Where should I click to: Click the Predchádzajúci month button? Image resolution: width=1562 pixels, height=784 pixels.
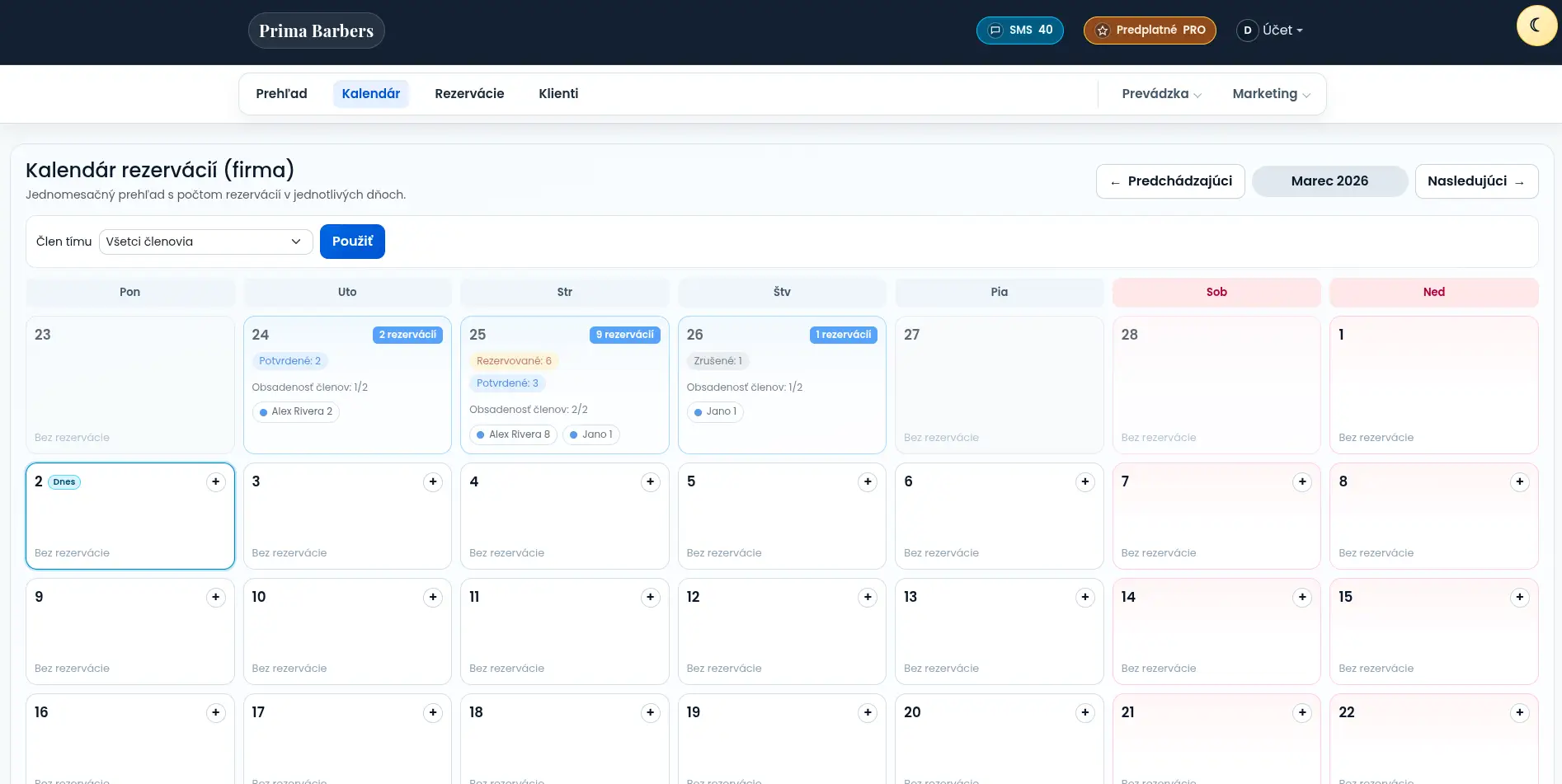(x=1169, y=181)
